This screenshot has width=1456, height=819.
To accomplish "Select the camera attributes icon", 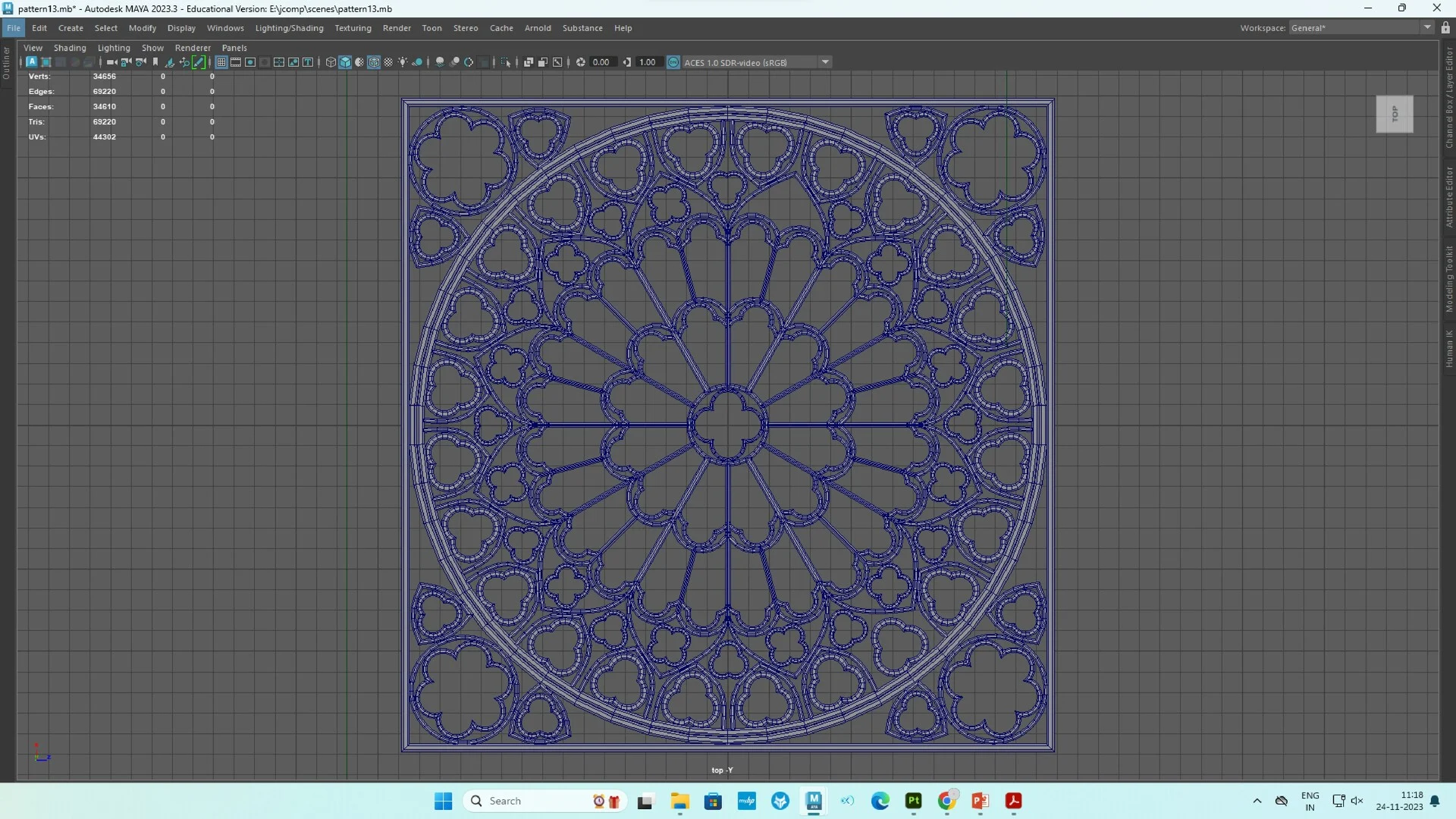I will pos(140,62).
